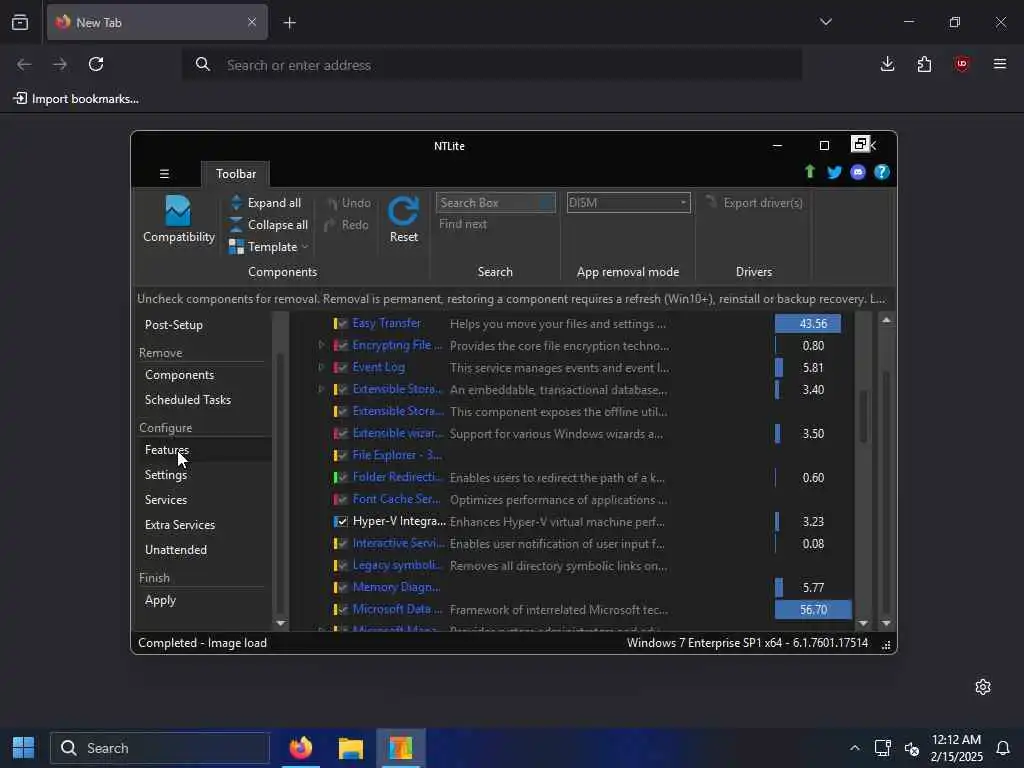
Task: Go to the Apply page
Action: [x=161, y=600]
